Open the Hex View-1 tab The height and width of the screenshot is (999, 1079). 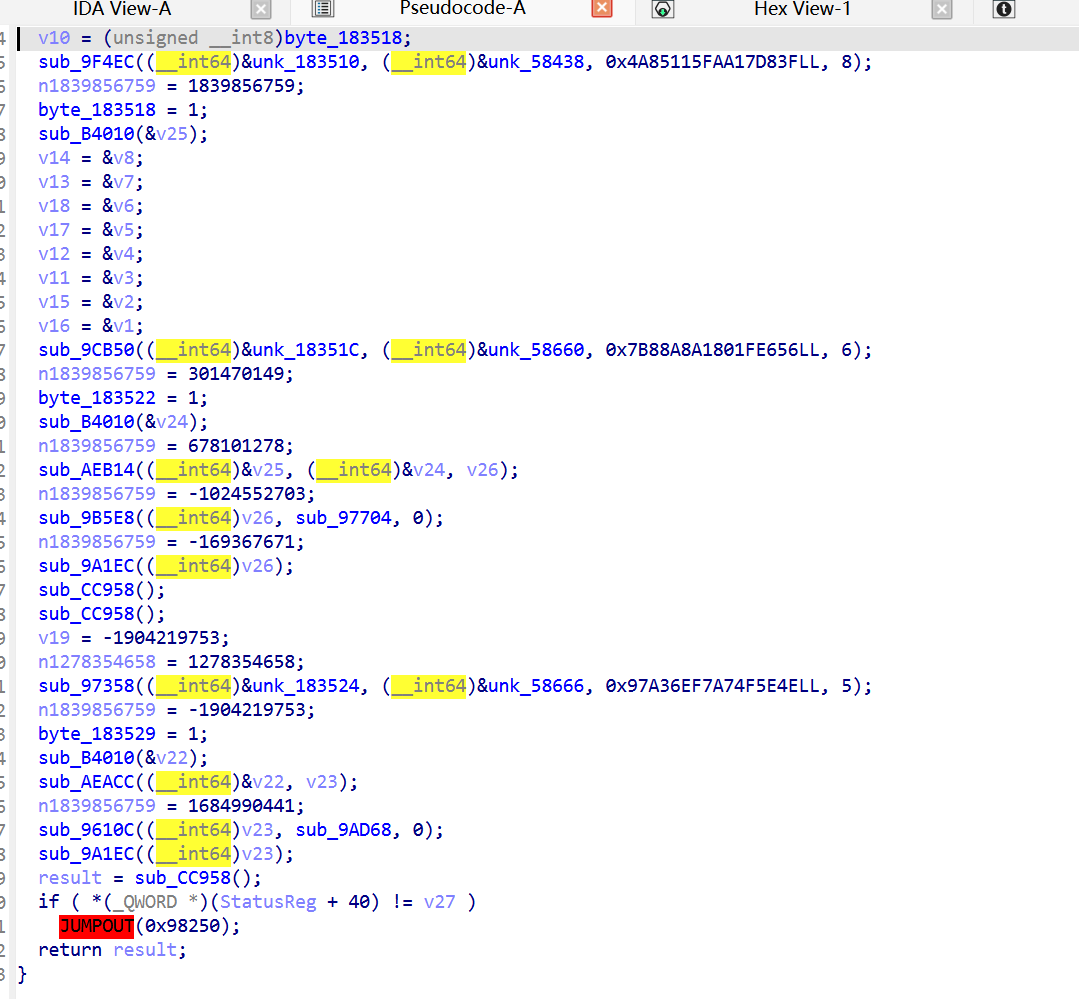point(802,9)
